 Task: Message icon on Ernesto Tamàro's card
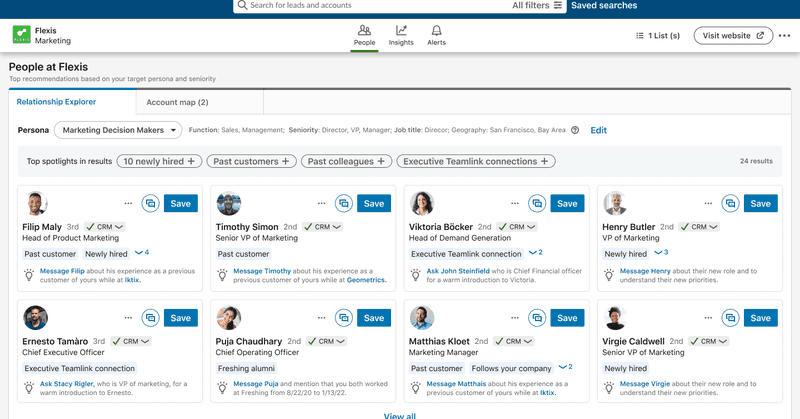point(151,318)
